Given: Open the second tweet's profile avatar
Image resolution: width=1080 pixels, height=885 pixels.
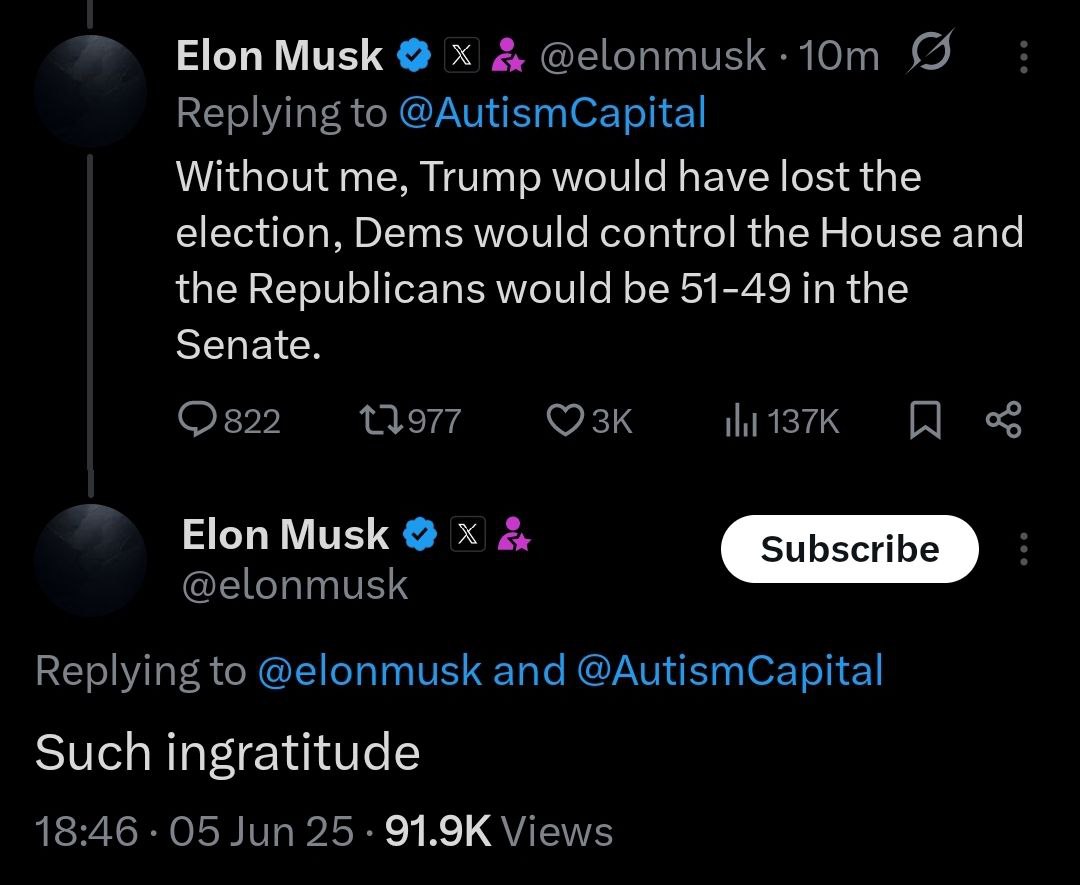Looking at the screenshot, I should 90,559.
